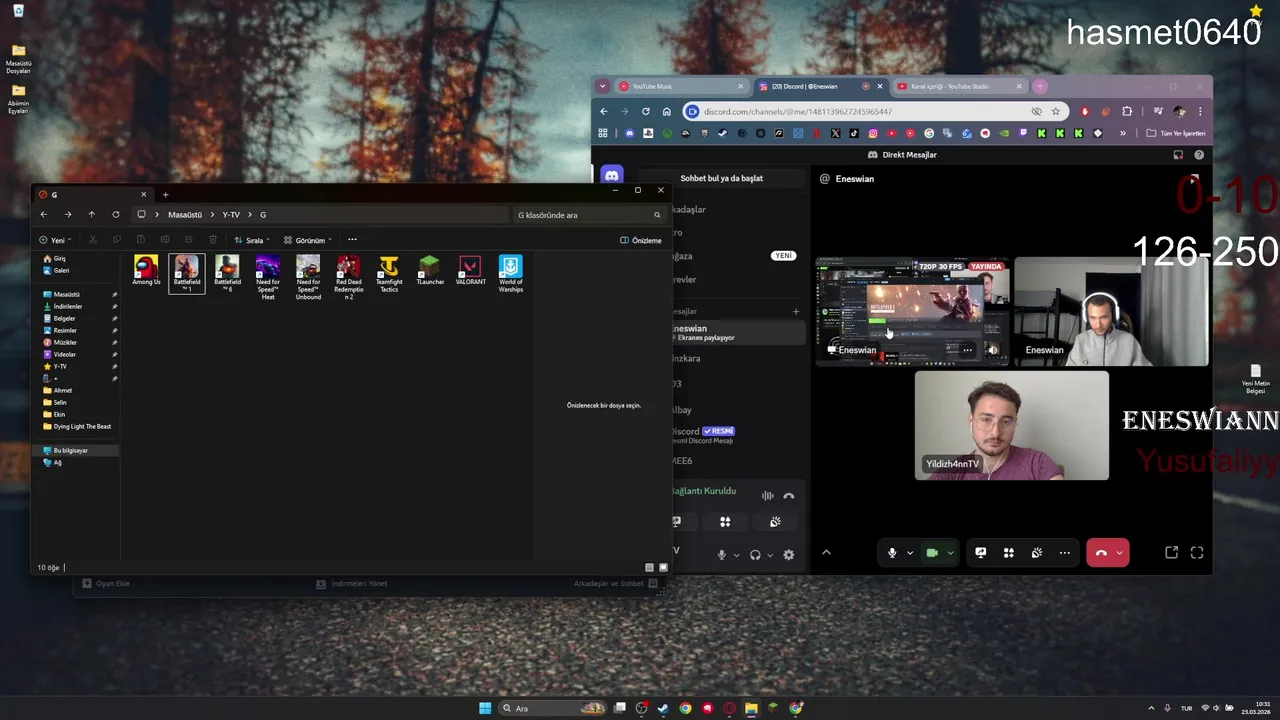Expand camera options arrow in call bar

(x=950, y=553)
